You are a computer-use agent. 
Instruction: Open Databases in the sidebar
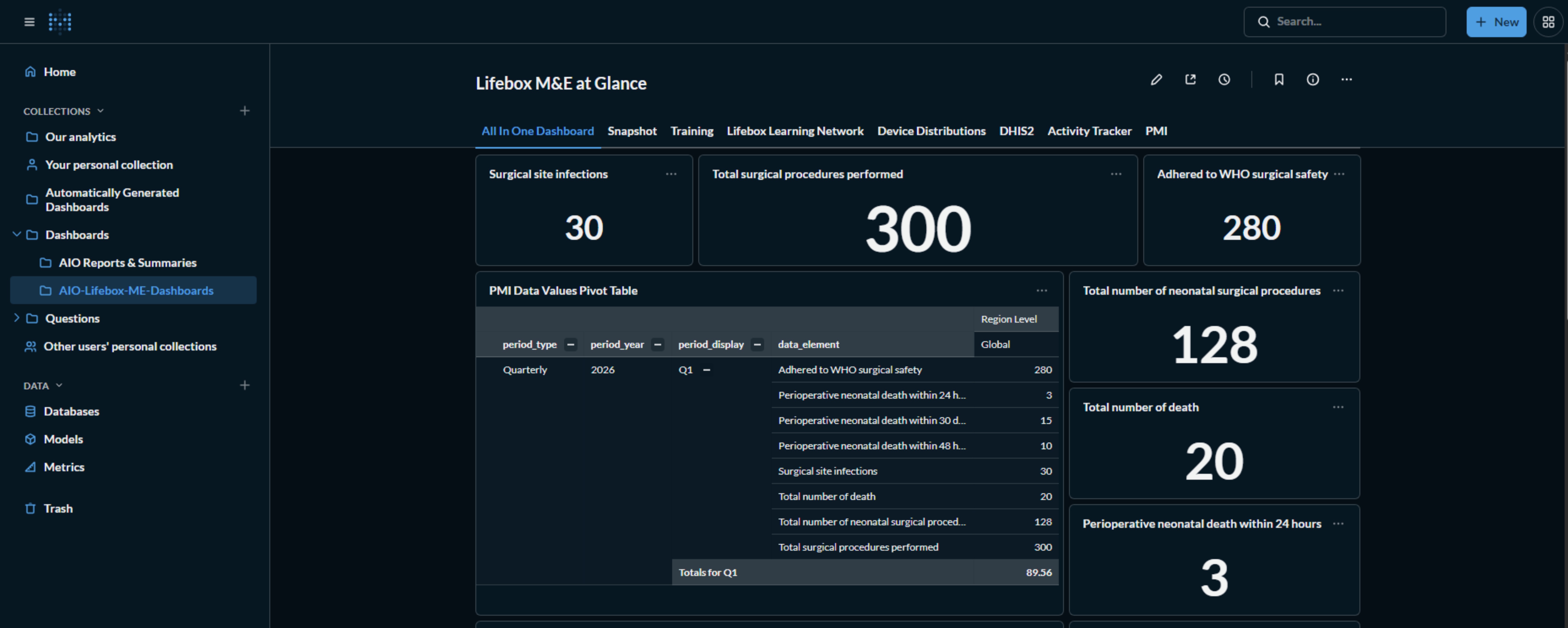(x=71, y=411)
